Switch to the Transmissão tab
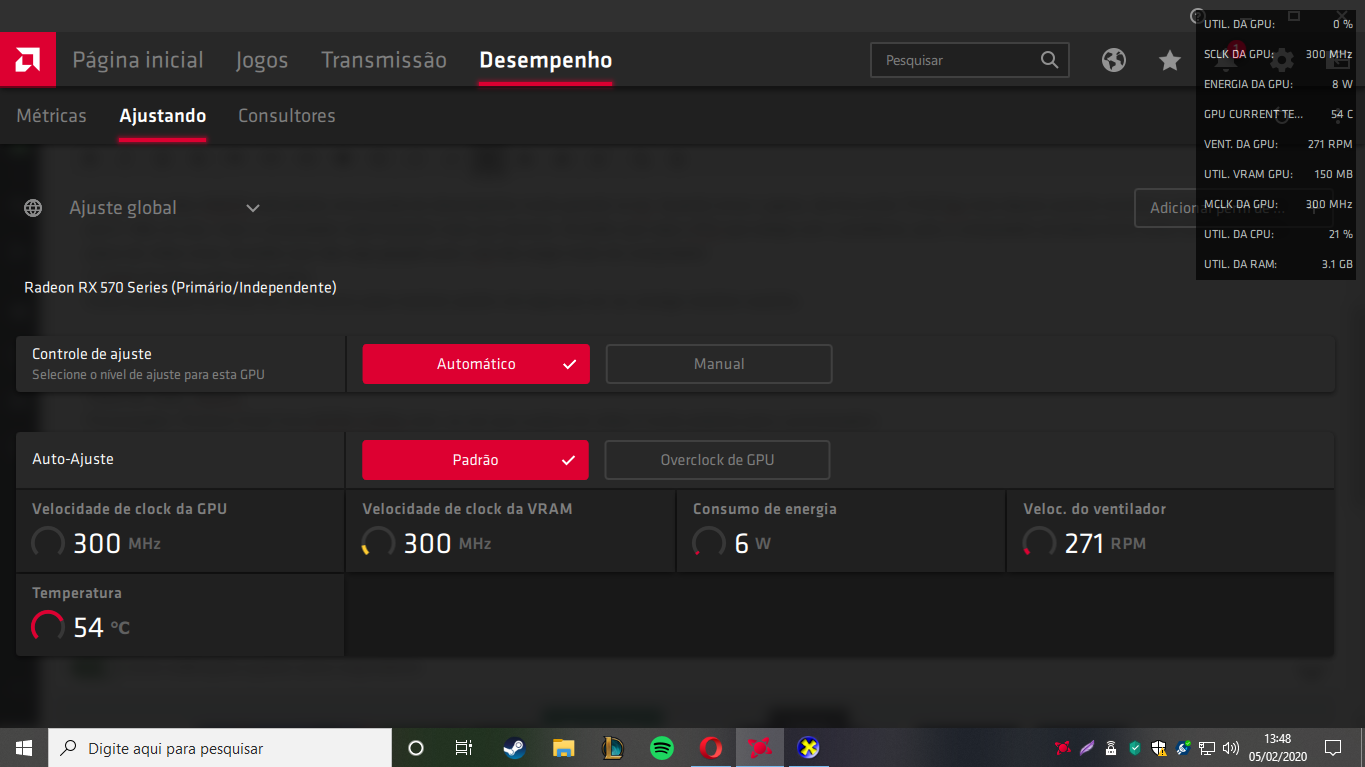The image size is (1365, 767). pyautogui.click(x=384, y=60)
